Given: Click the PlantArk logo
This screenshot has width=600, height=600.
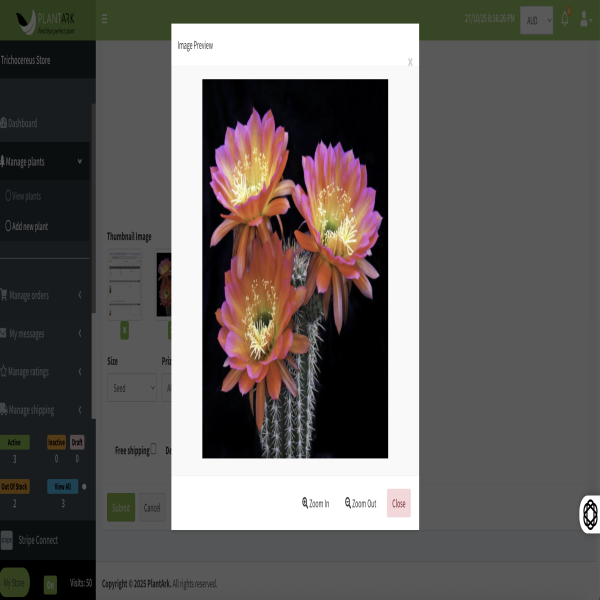Looking at the screenshot, I should point(48,19).
